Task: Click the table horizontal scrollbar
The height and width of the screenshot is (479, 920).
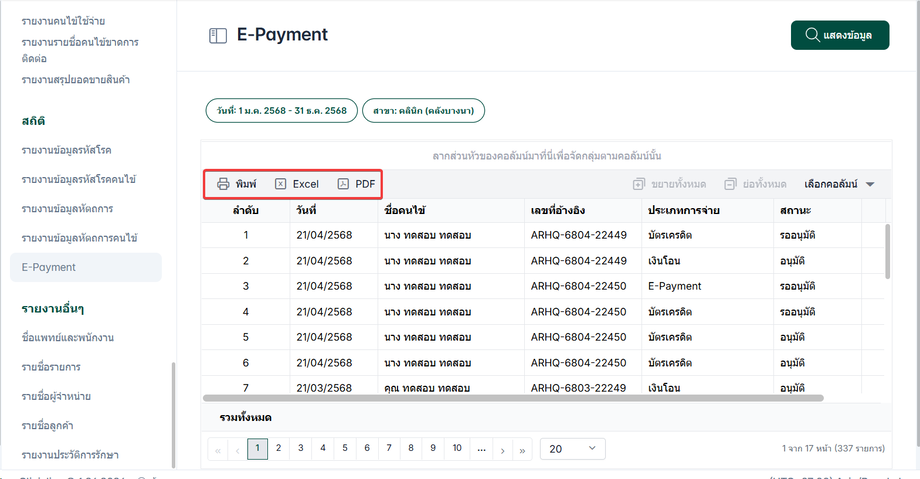Action: (x=513, y=398)
